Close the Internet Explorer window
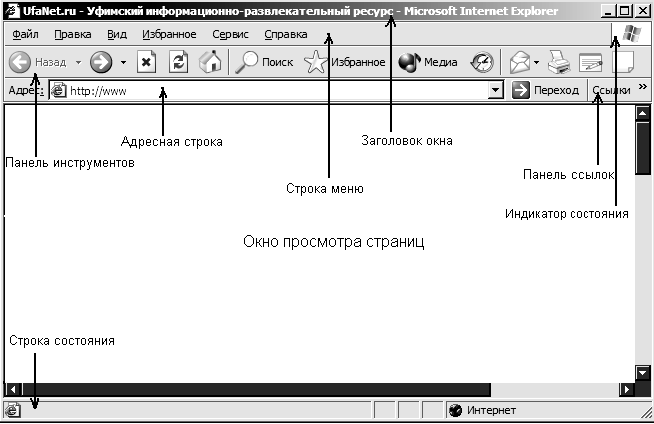 click(642, 10)
